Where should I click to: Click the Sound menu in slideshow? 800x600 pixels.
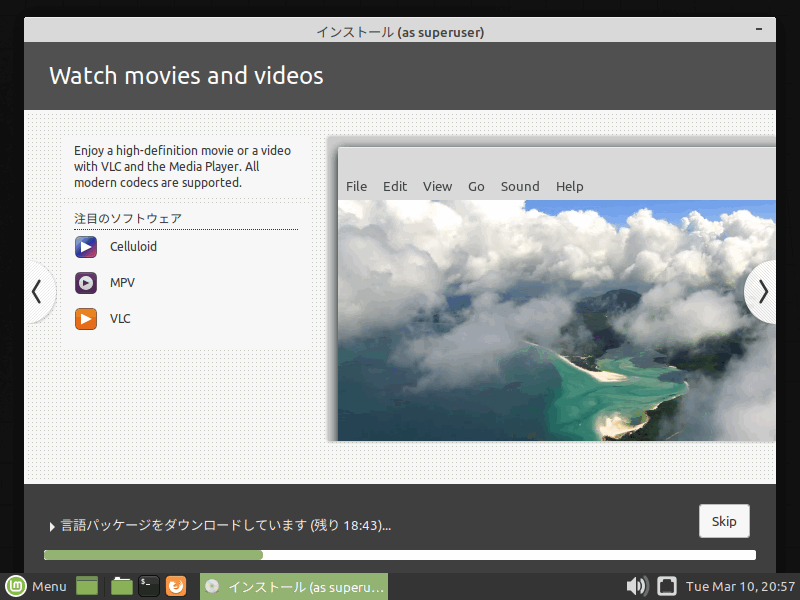point(520,187)
